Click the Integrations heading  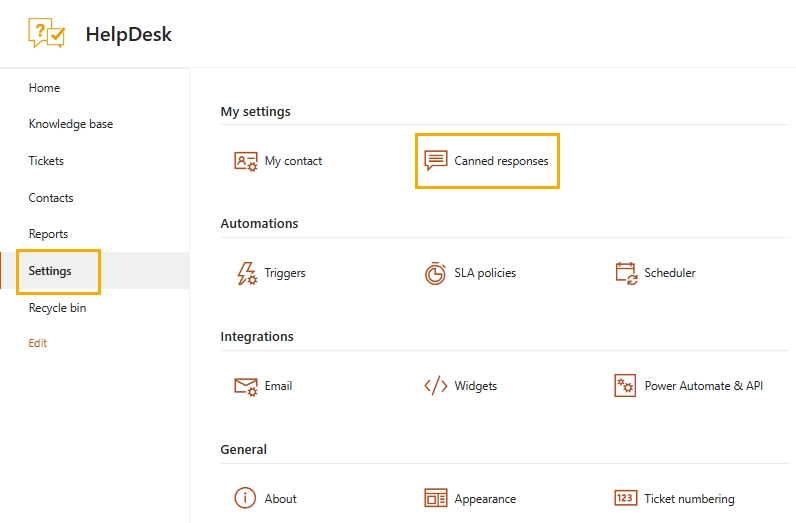(257, 337)
